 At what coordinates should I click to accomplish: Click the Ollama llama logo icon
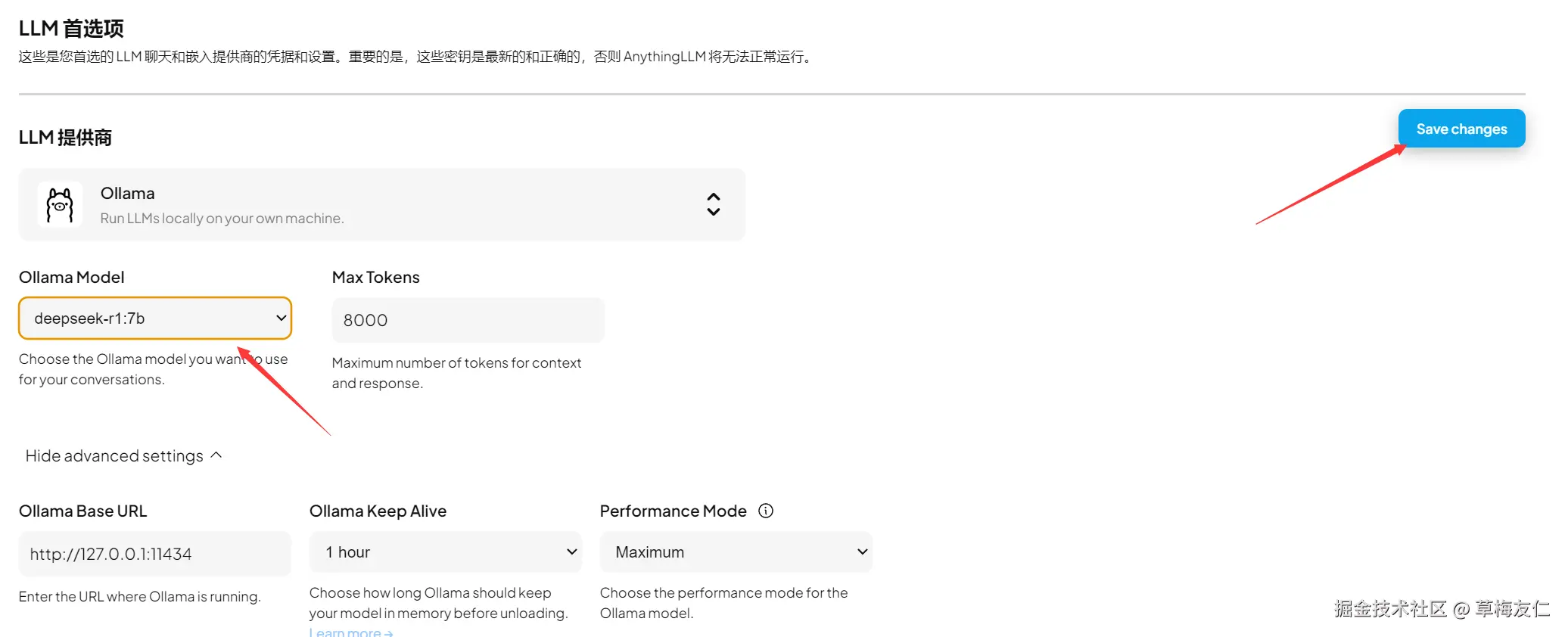[x=60, y=205]
